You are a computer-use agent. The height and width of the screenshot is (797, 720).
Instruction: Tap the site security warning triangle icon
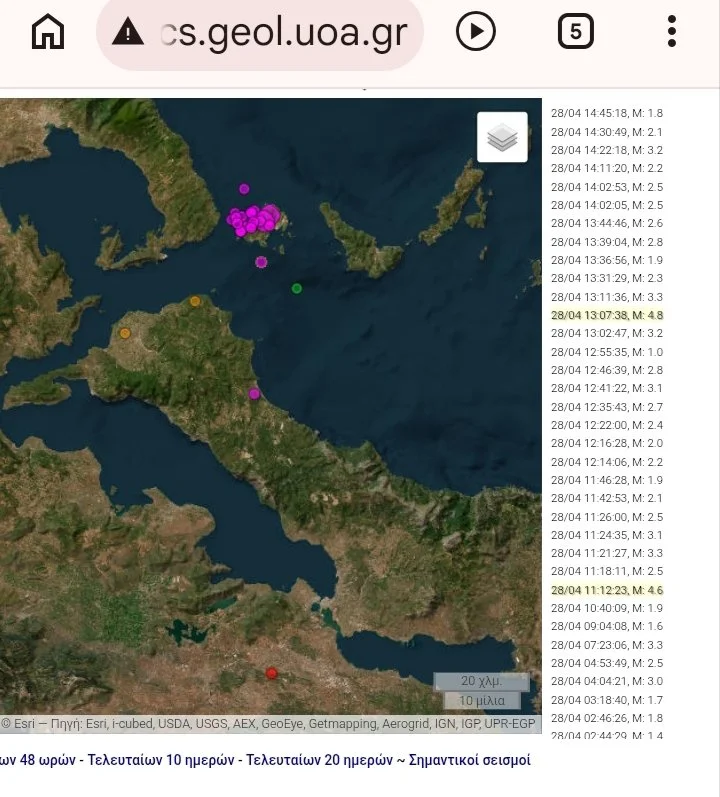pos(128,32)
